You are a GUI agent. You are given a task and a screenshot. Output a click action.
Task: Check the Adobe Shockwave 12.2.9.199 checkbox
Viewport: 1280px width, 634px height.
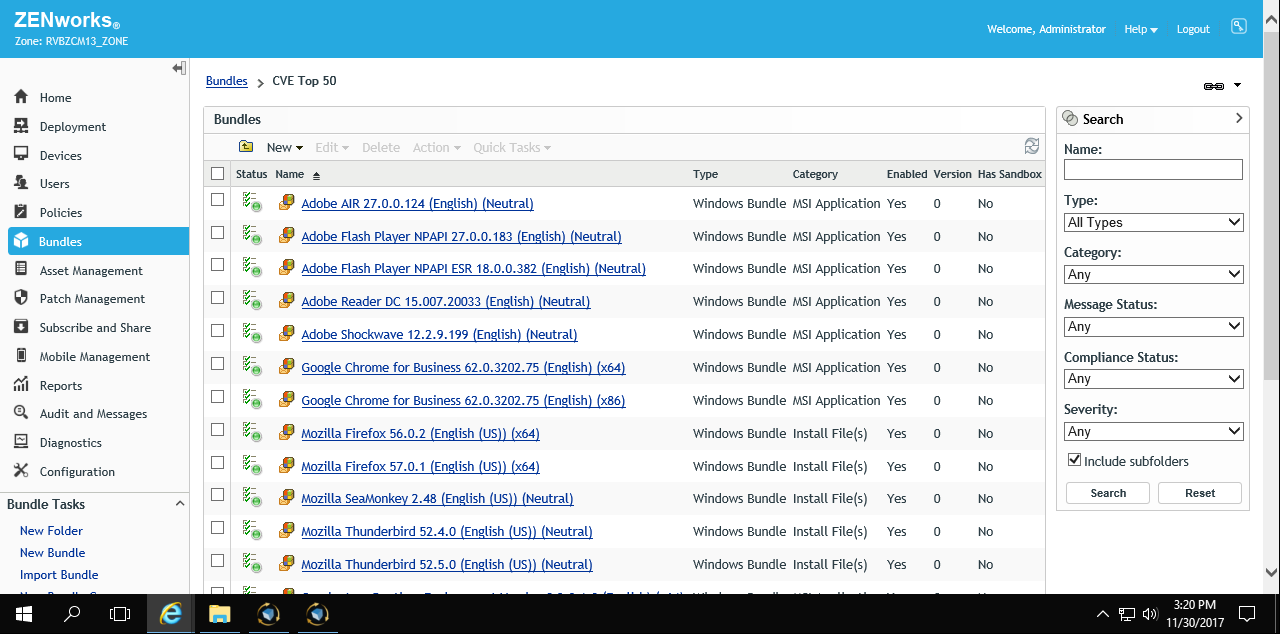click(218, 331)
